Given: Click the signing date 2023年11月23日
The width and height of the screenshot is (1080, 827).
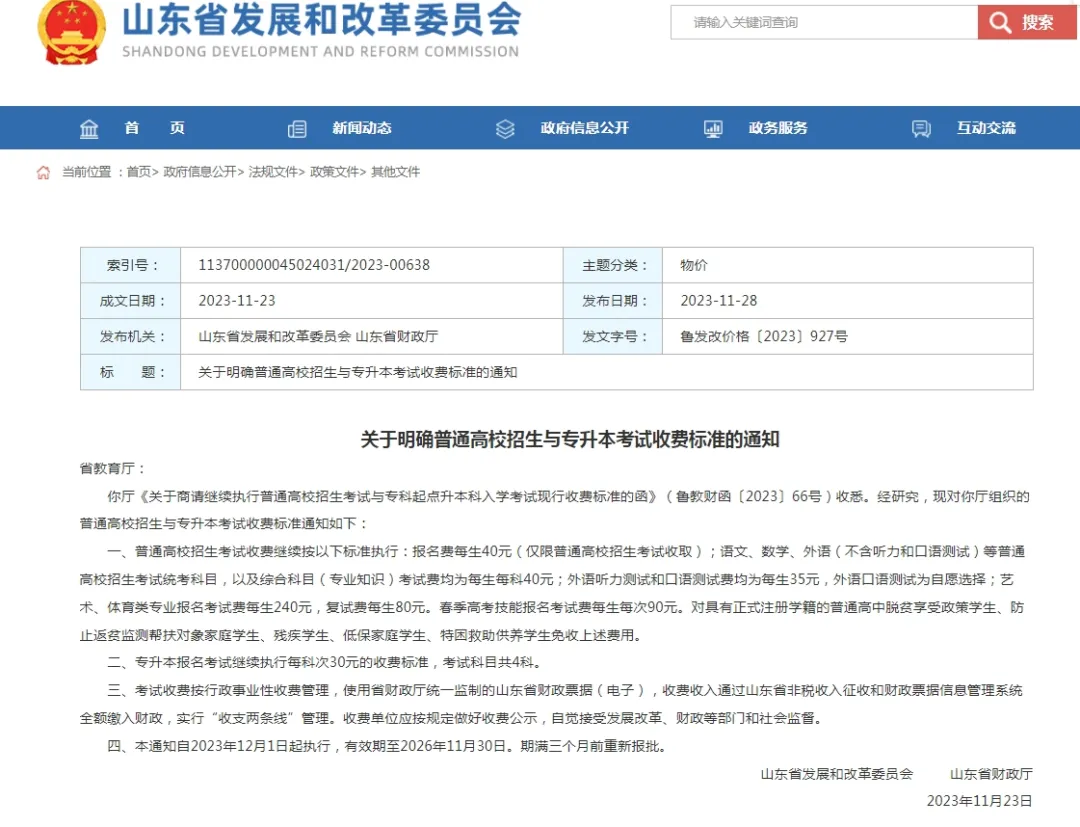Looking at the screenshot, I should tap(979, 801).
